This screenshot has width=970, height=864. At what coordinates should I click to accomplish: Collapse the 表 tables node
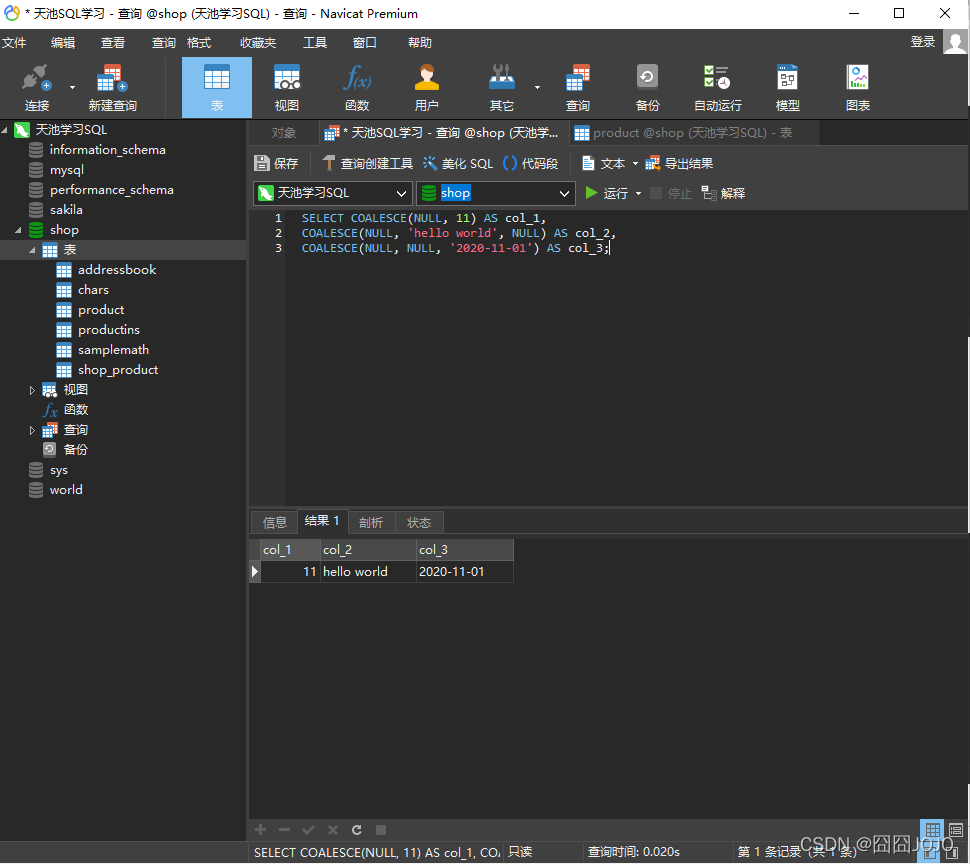[x=32, y=250]
